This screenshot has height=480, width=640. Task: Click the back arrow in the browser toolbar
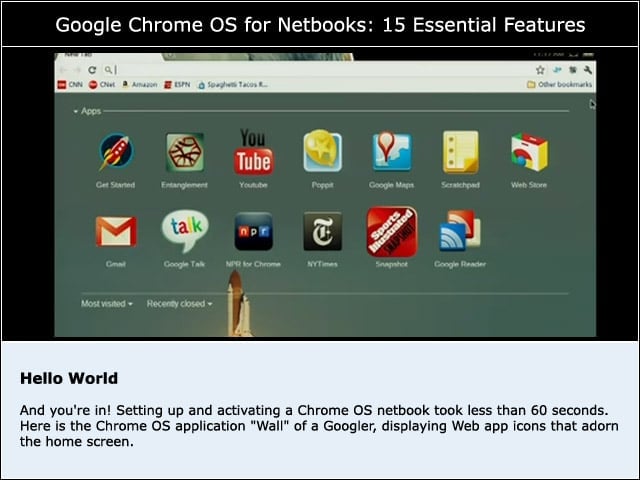(x=63, y=70)
